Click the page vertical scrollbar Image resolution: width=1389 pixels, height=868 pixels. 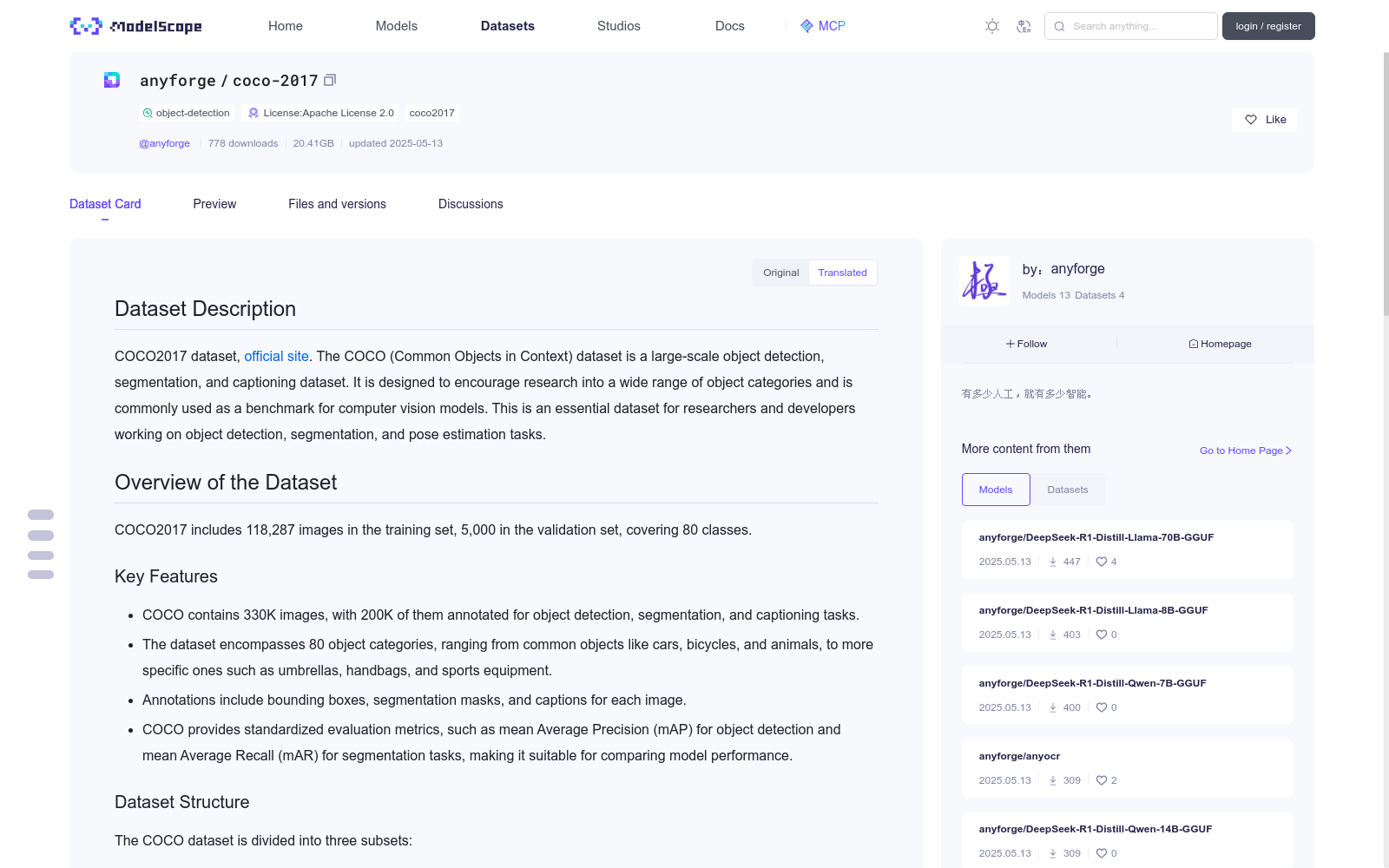click(x=1386, y=182)
